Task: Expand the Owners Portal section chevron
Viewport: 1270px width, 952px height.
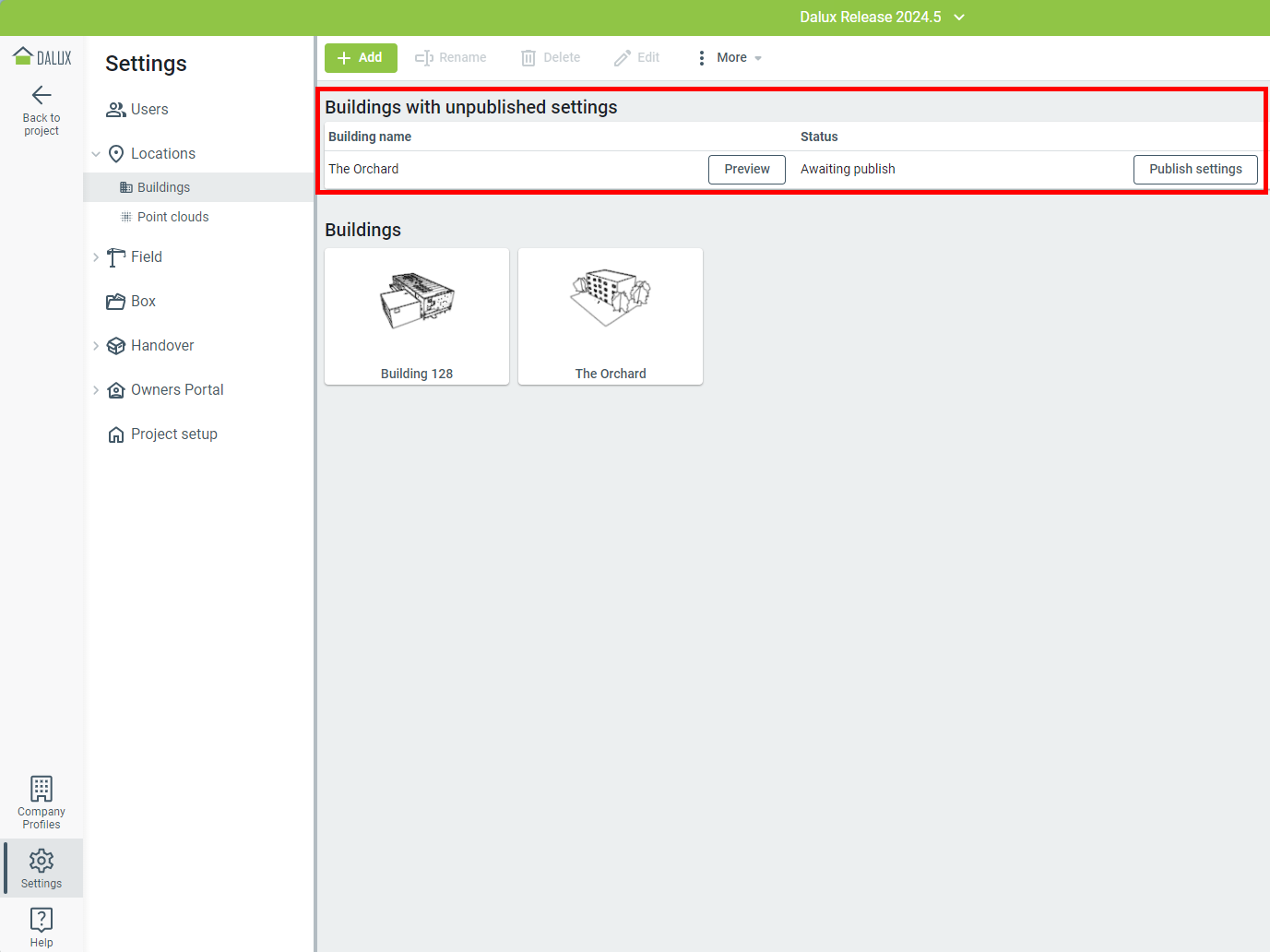Action: 96,390
